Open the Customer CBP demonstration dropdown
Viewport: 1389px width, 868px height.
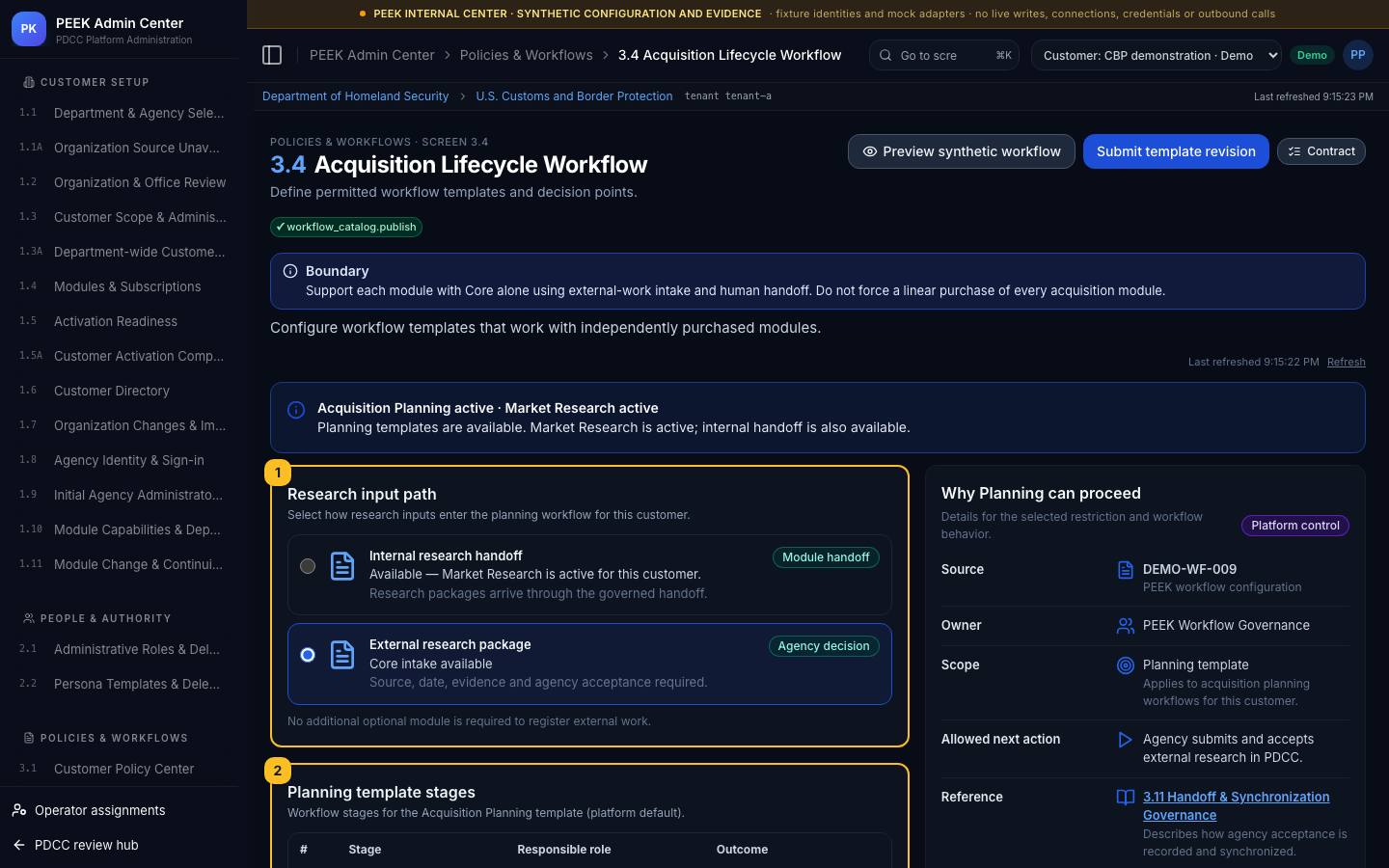(1156, 55)
